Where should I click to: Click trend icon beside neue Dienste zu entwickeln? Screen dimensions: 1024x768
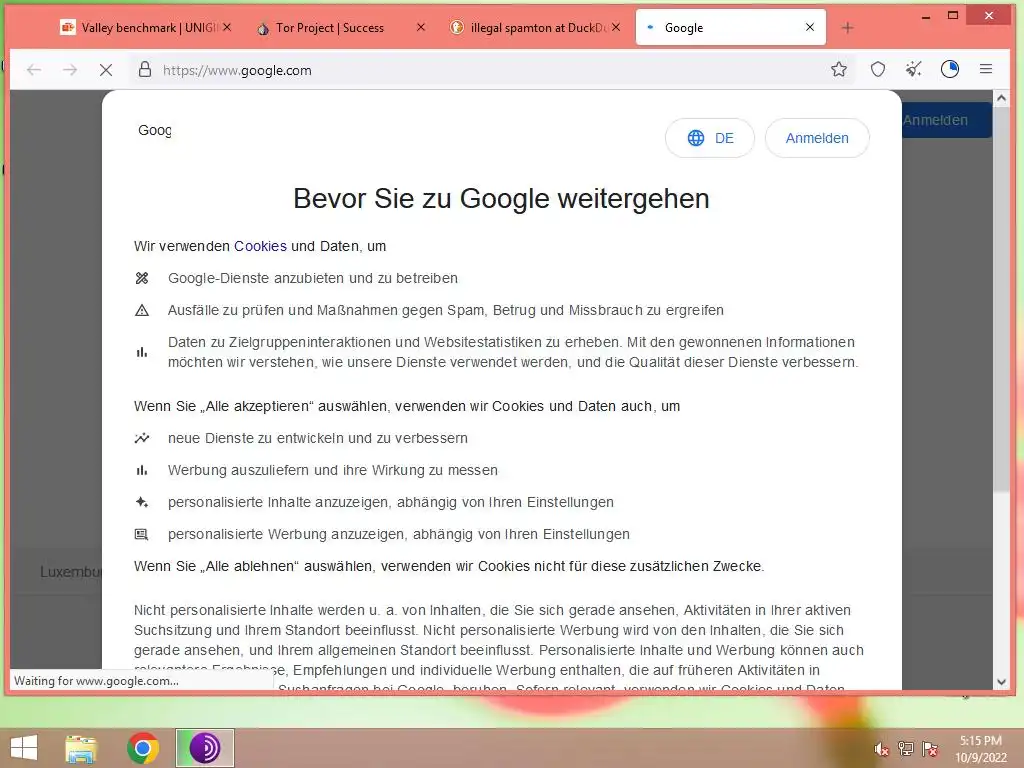[142, 438]
